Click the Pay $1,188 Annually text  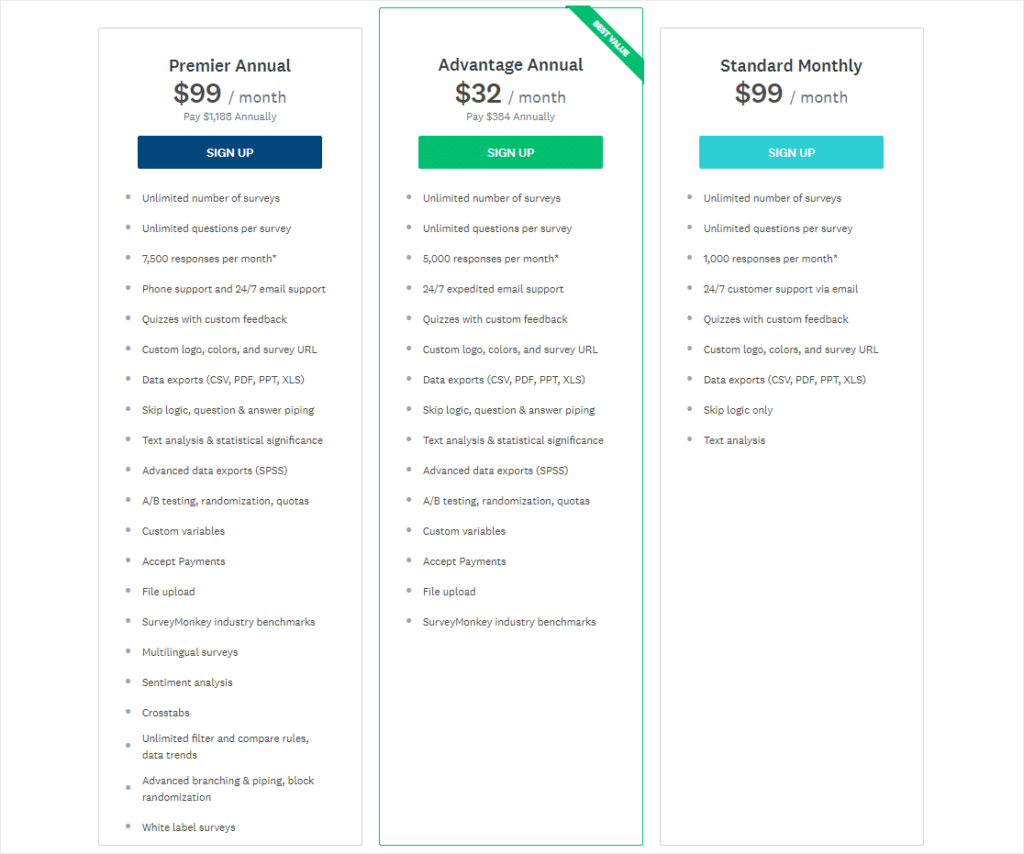coord(229,116)
